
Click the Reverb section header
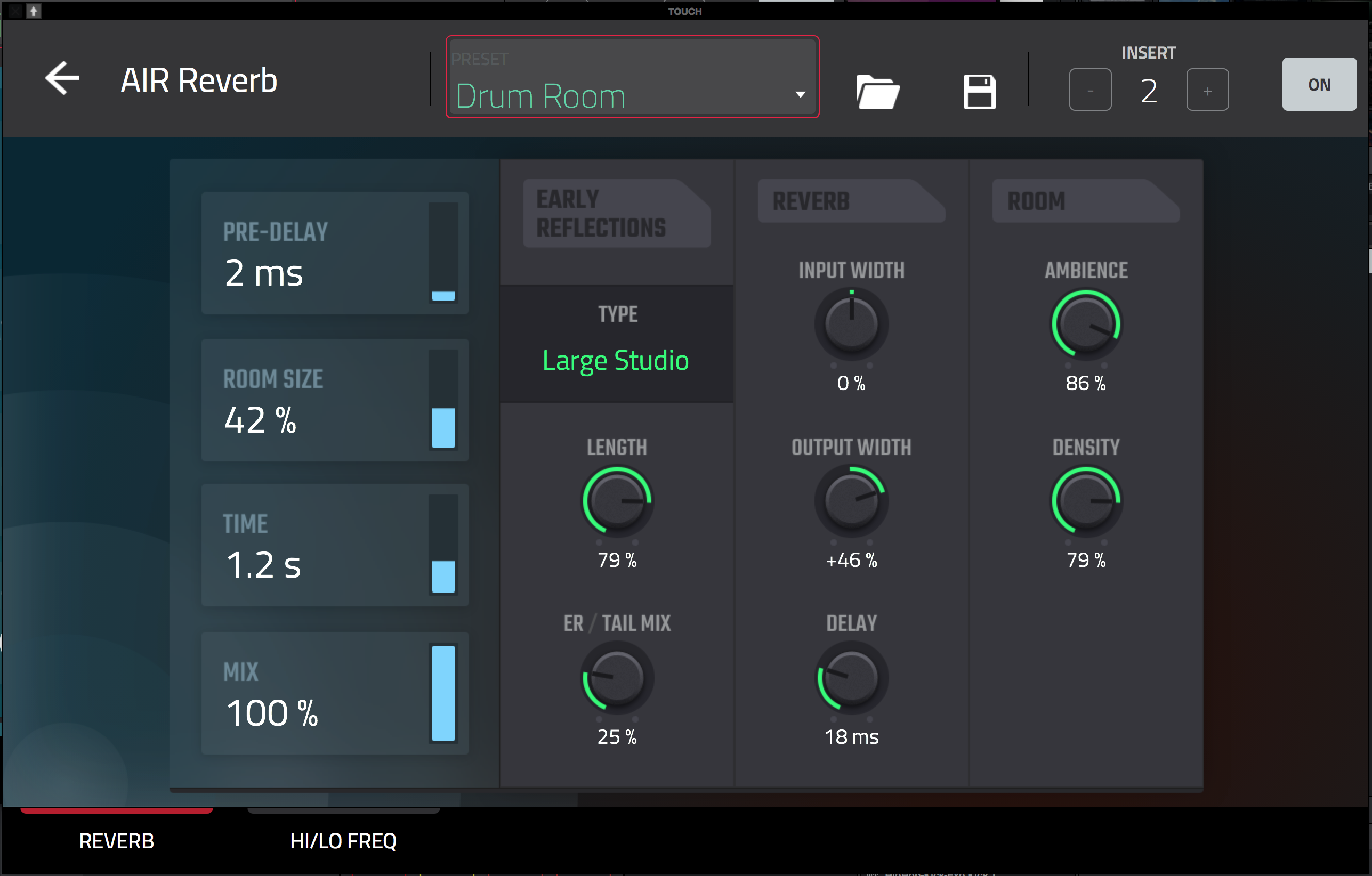pos(851,201)
